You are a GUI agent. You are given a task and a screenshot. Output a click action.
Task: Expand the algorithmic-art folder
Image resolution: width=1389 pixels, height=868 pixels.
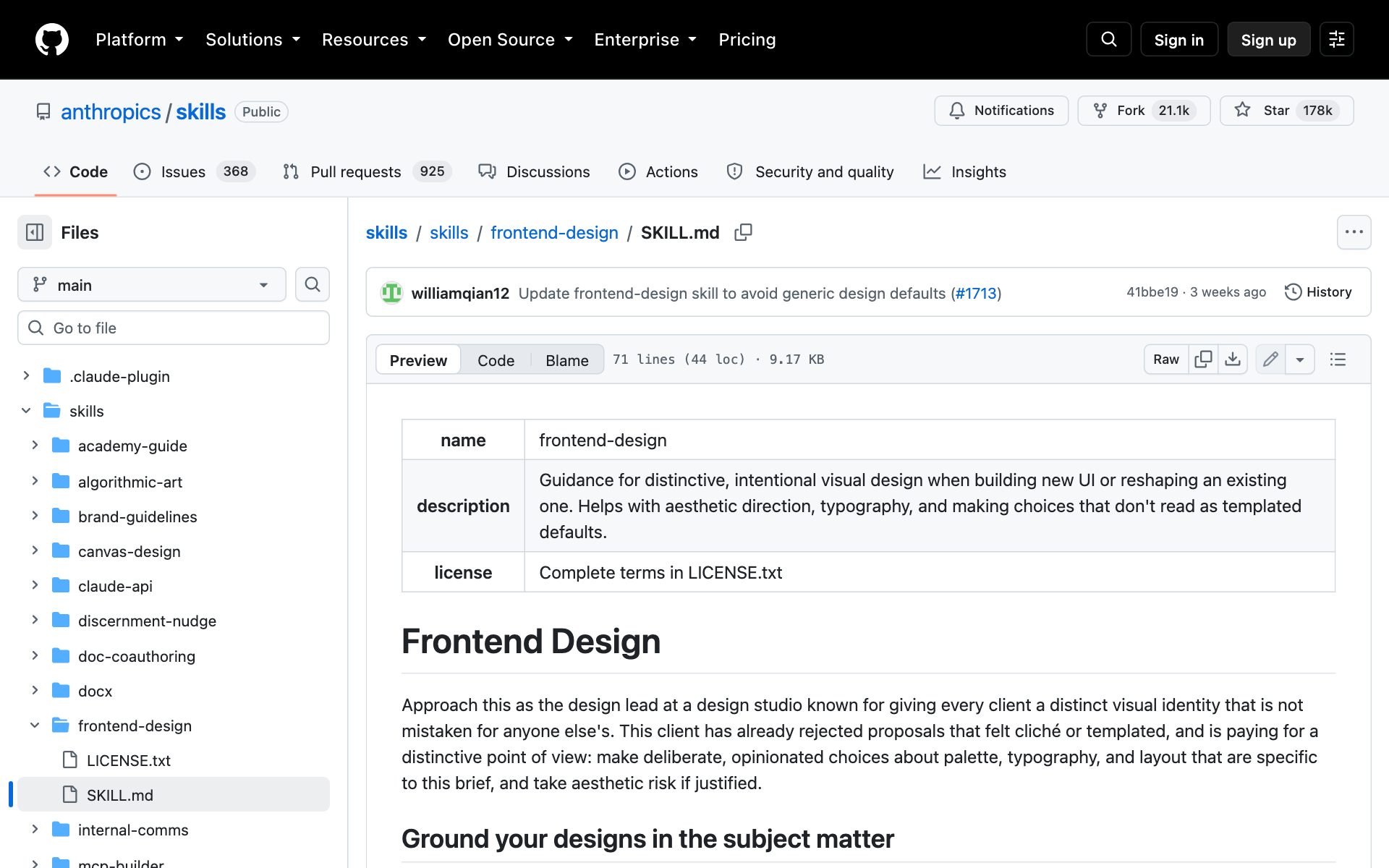(35, 480)
